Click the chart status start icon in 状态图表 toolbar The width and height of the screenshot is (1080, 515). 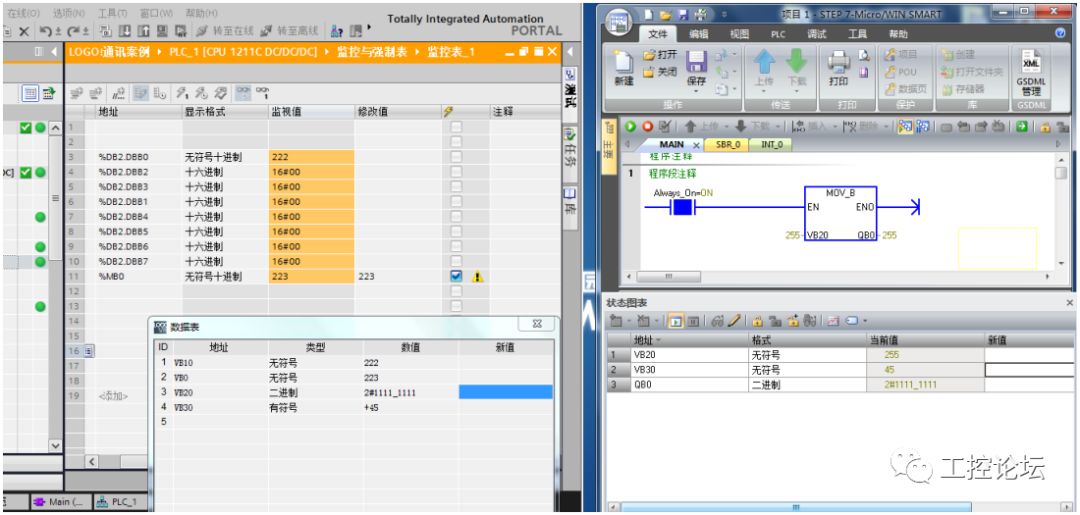click(x=676, y=322)
